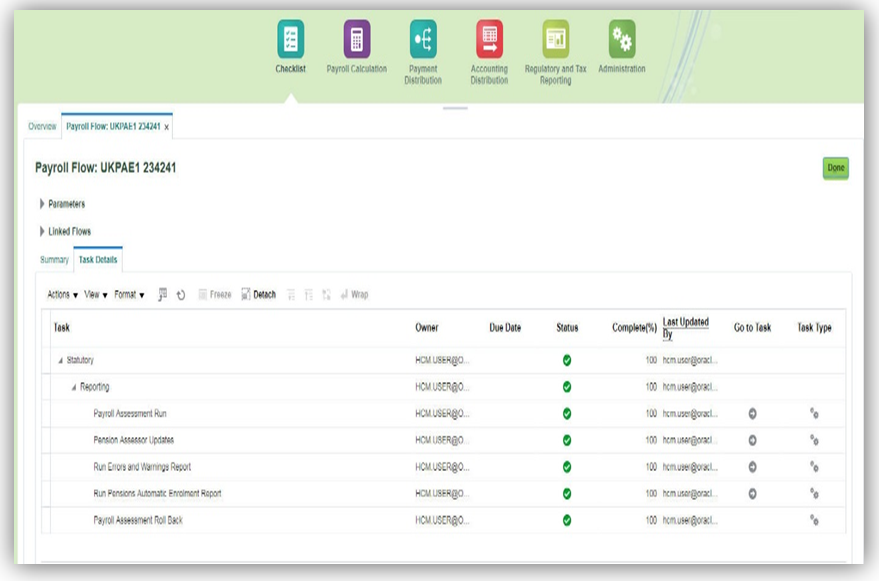This screenshot has width=879, height=581.
Task: Click the Query by Example toolbar icon
Action: [163, 294]
